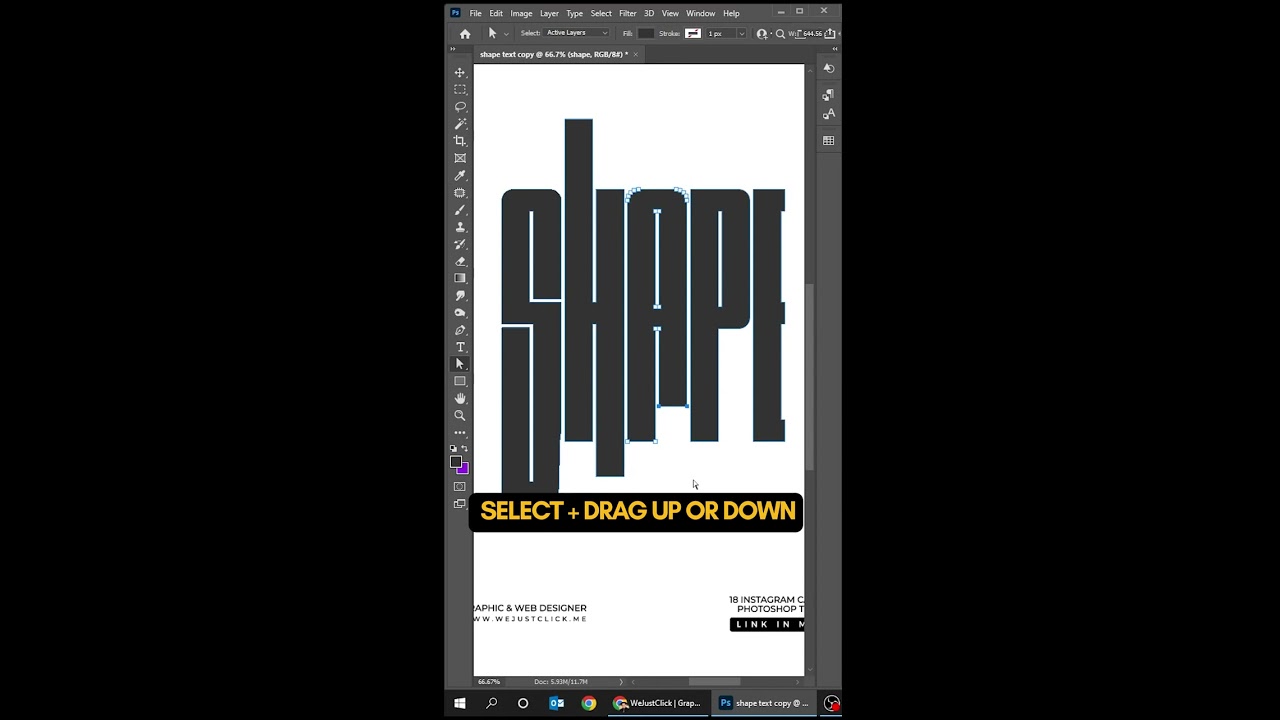
Task: Select the Hand tool
Action: (460, 398)
